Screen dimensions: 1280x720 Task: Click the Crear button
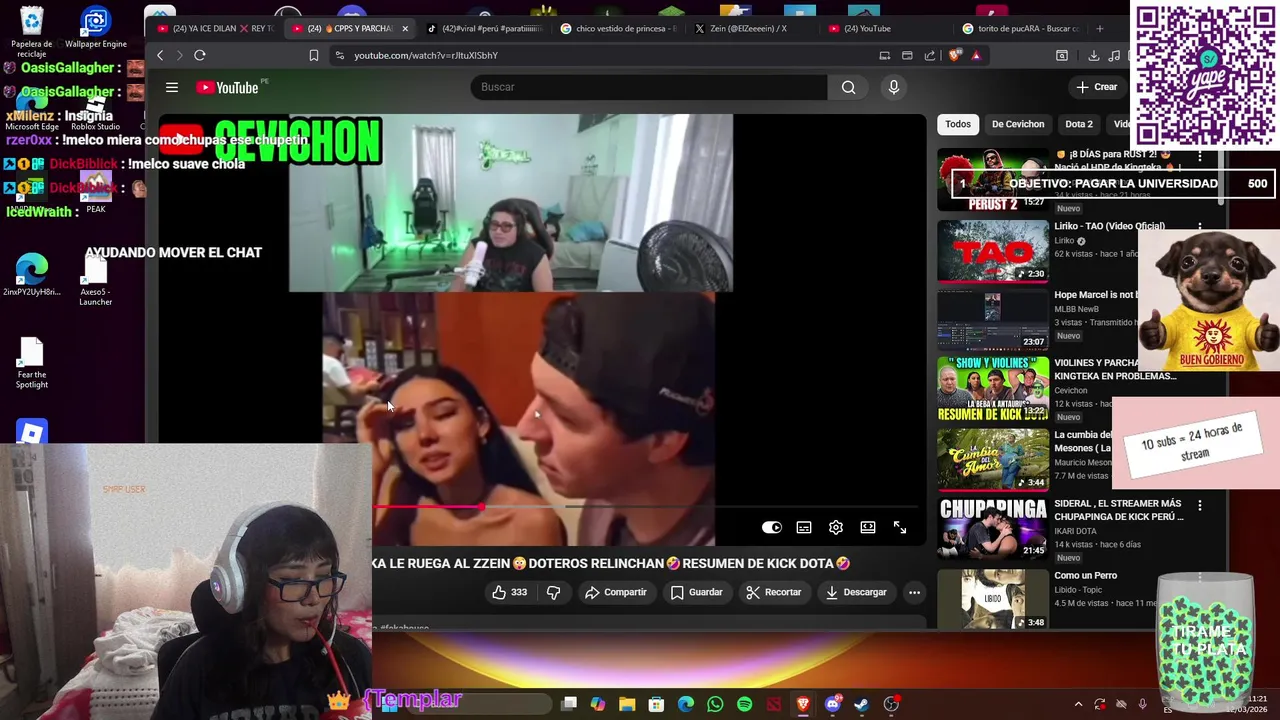coord(1096,87)
